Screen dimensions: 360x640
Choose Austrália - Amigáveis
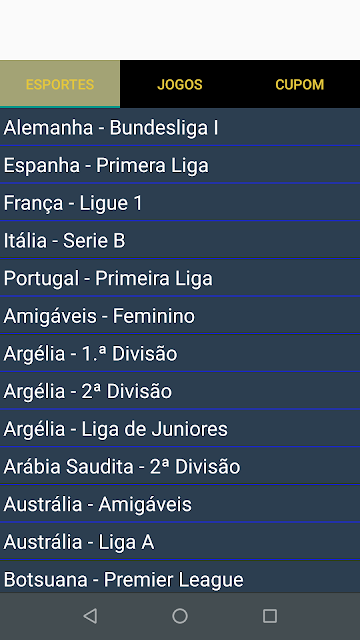tap(180, 504)
